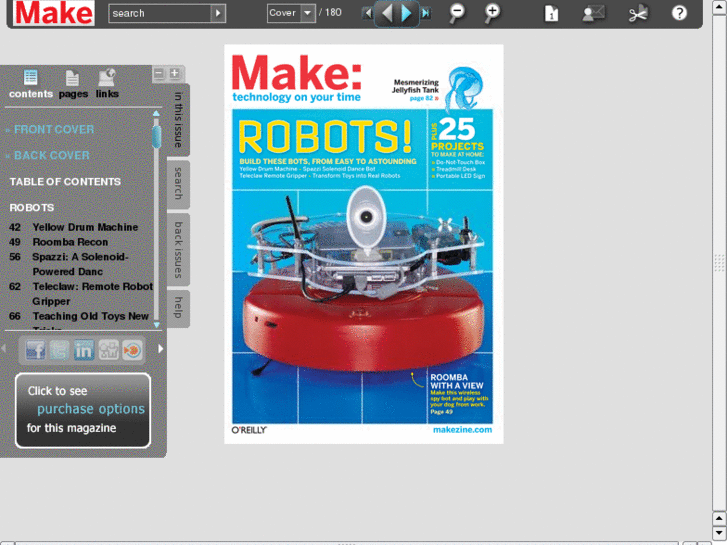The width and height of the screenshot is (727, 545).
Task: Click the Make logo in the toolbar
Action: tap(54, 13)
